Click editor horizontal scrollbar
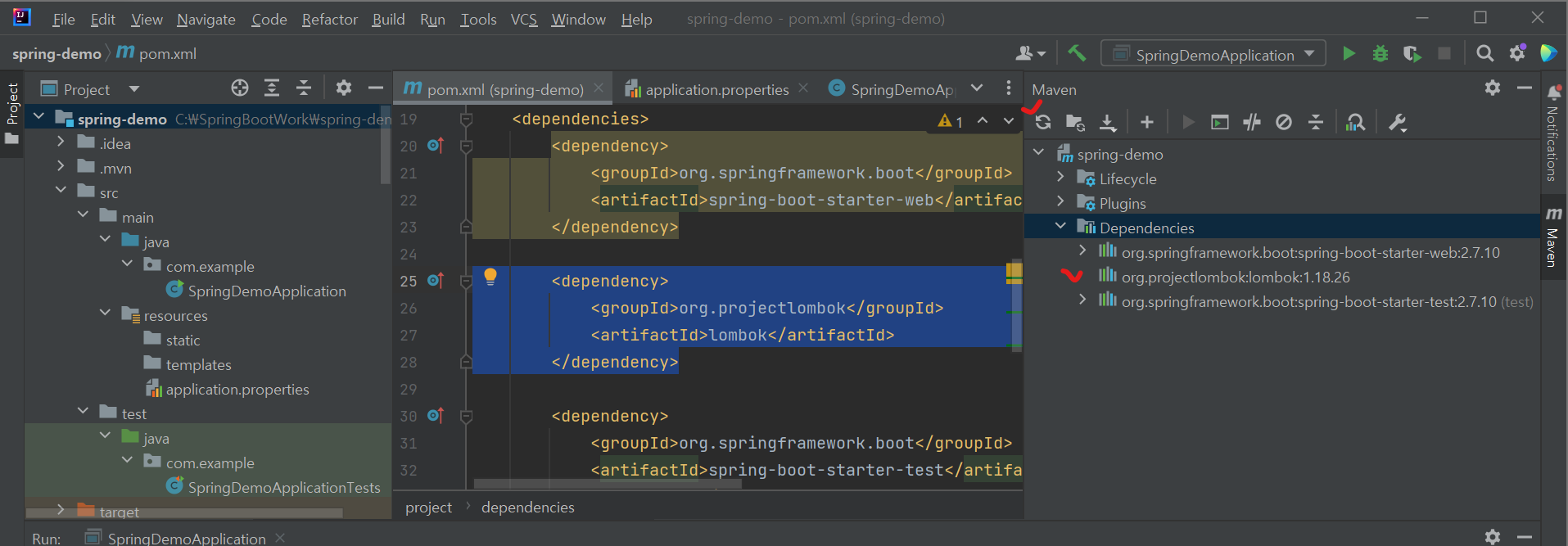 coord(608,484)
